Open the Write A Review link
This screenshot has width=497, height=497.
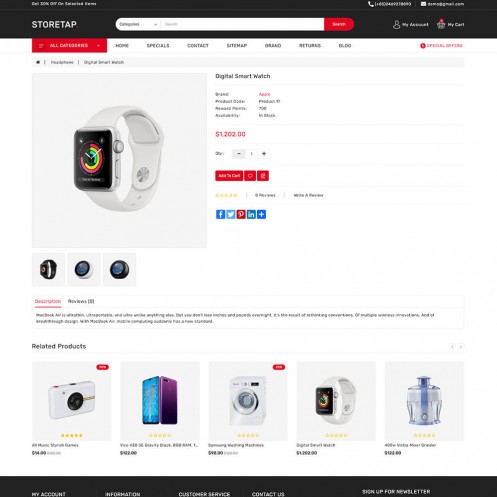(x=308, y=195)
